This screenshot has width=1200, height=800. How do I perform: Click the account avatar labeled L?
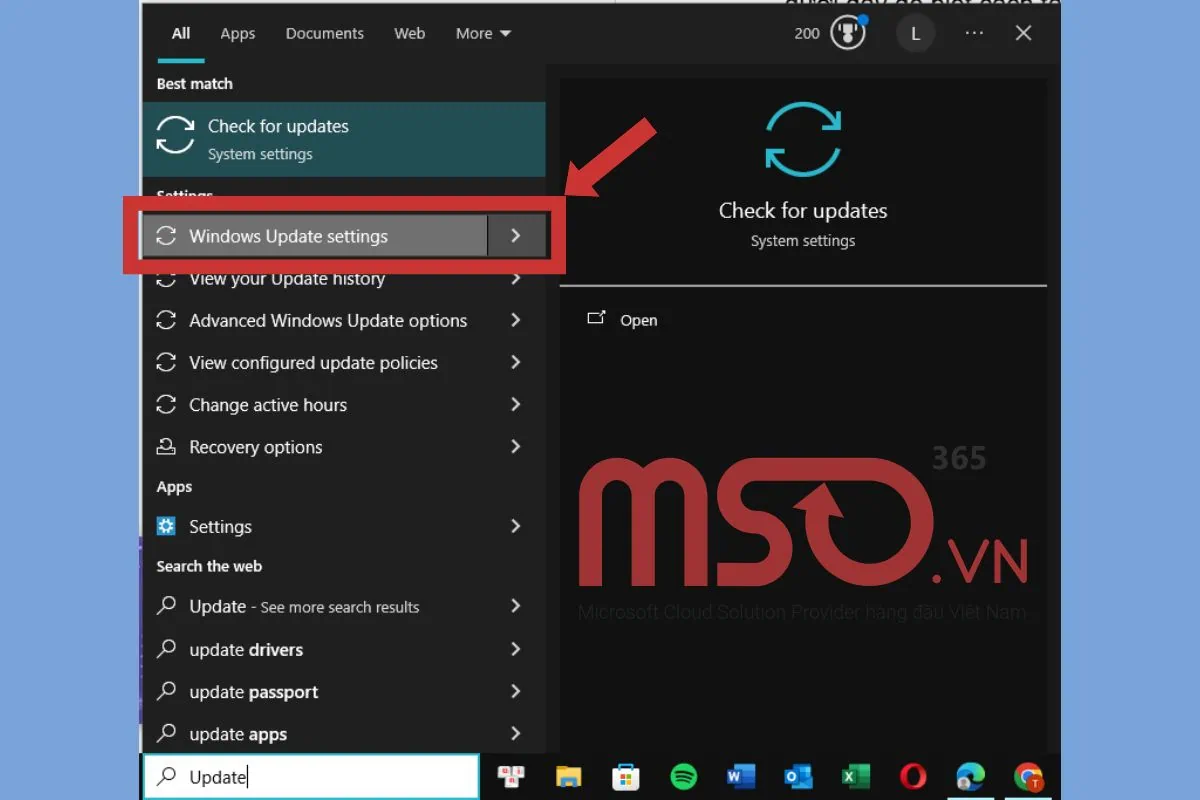pyautogui.click(x=914, y=33)
